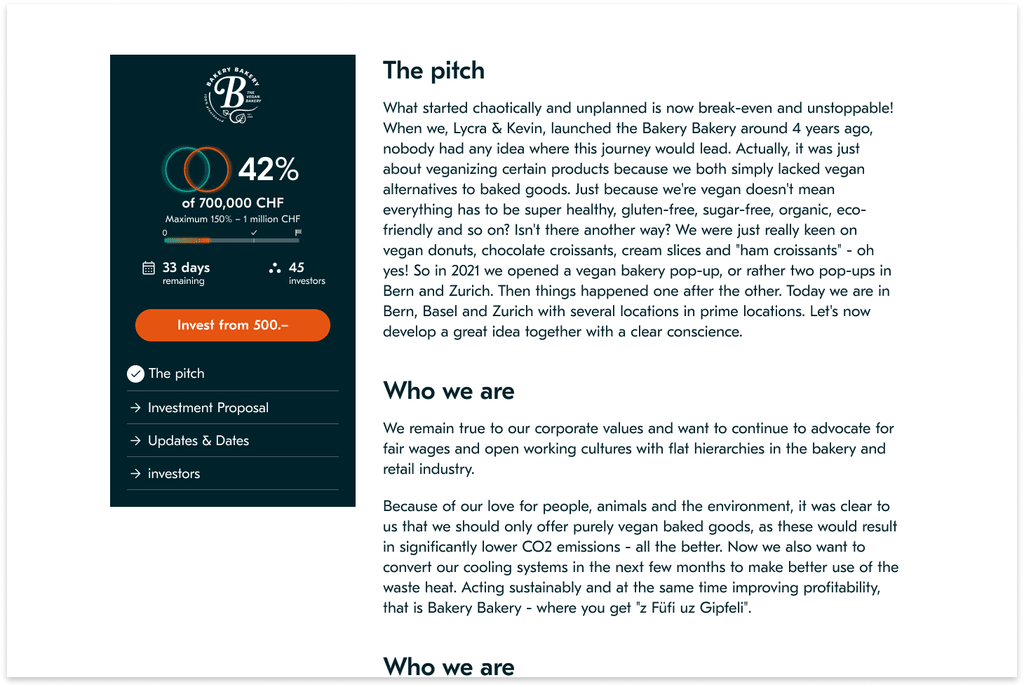Click the checked circle beside The pitch
Image resolution: width=1024 pixels, height=687 pixels.
pos(136,374)
